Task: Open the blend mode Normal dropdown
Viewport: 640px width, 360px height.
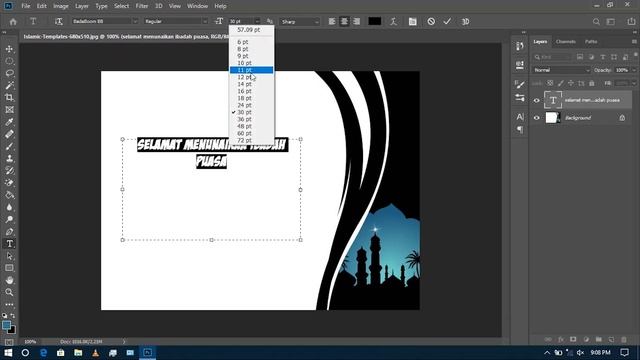Action: tap(561, 70)
